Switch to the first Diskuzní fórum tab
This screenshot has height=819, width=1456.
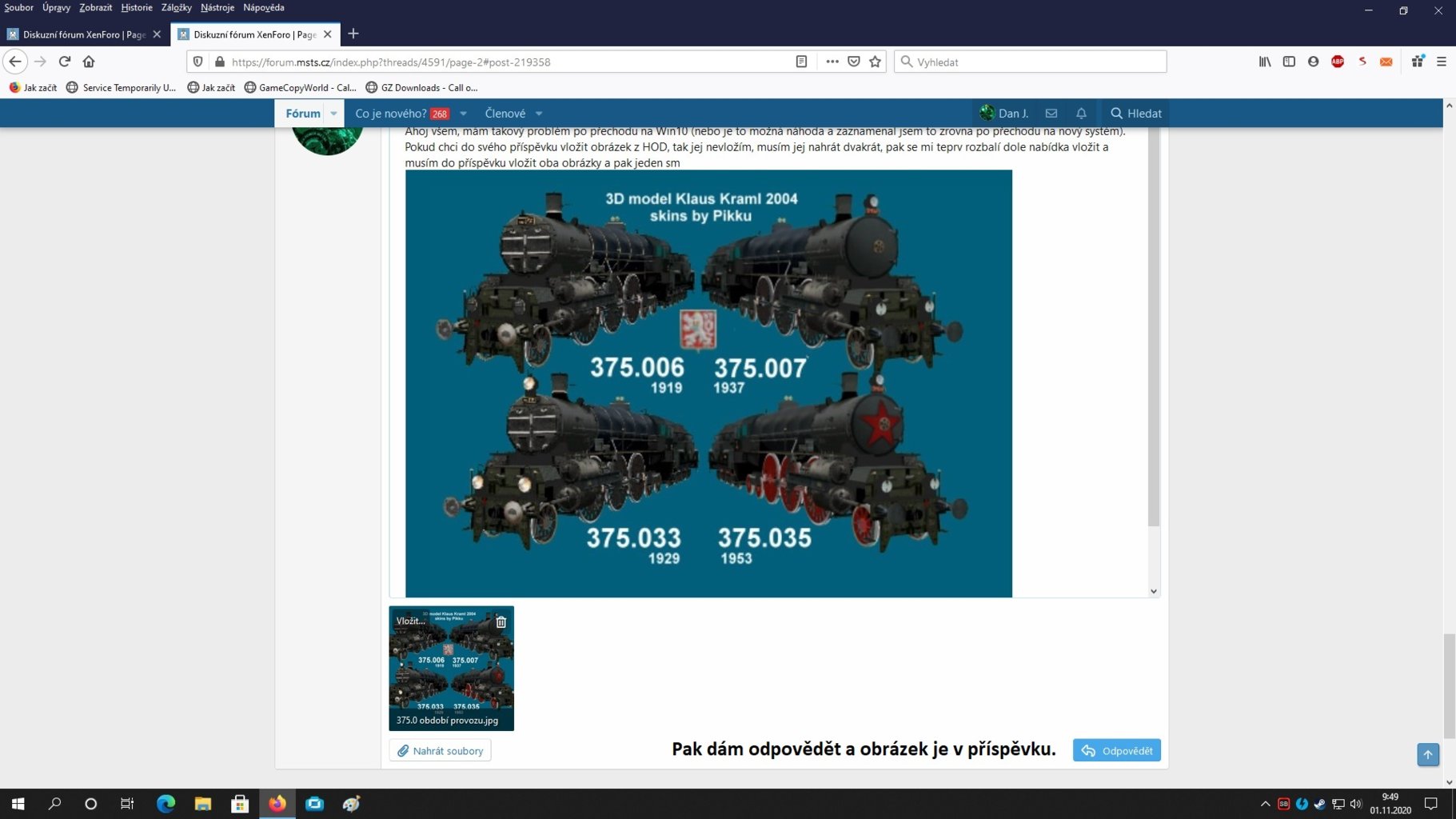tap(80, 34)
